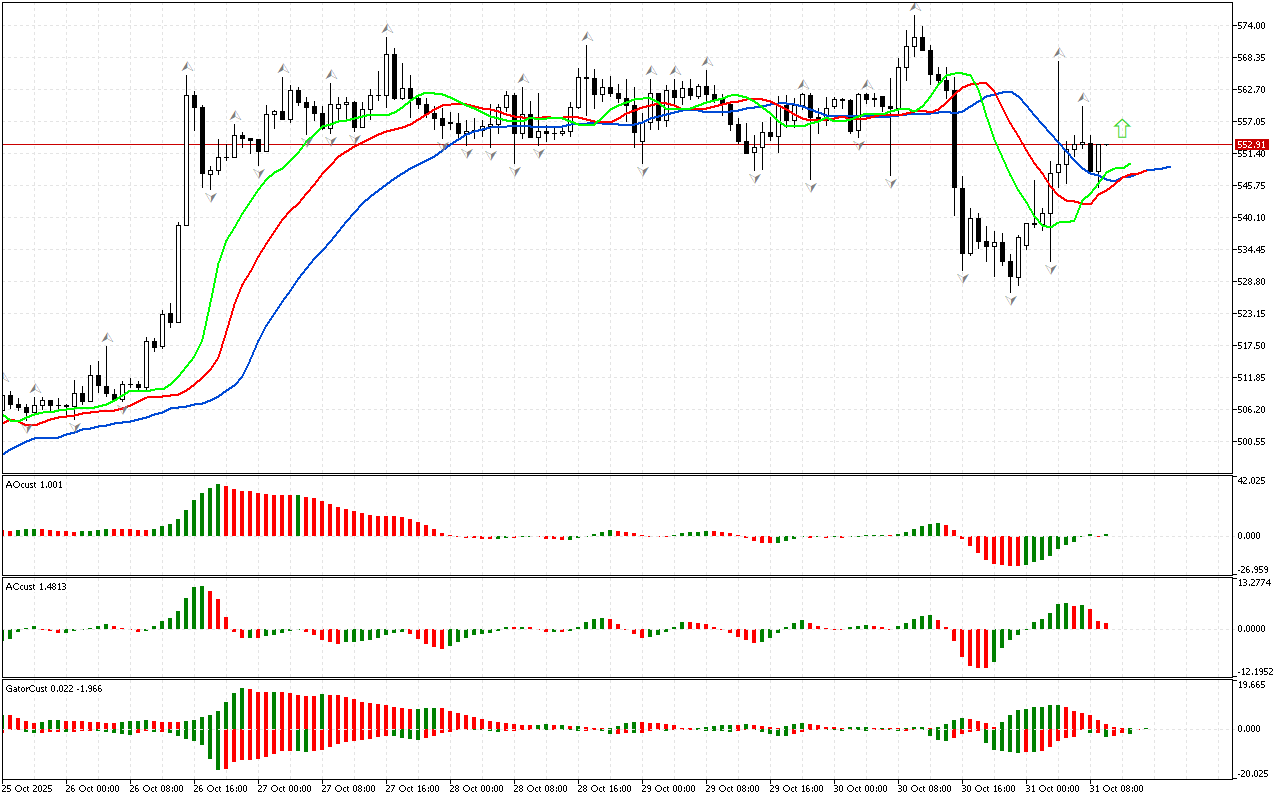Click the AOcust 1.001 indicator label

pyautogui.click(x=34, y=484)
